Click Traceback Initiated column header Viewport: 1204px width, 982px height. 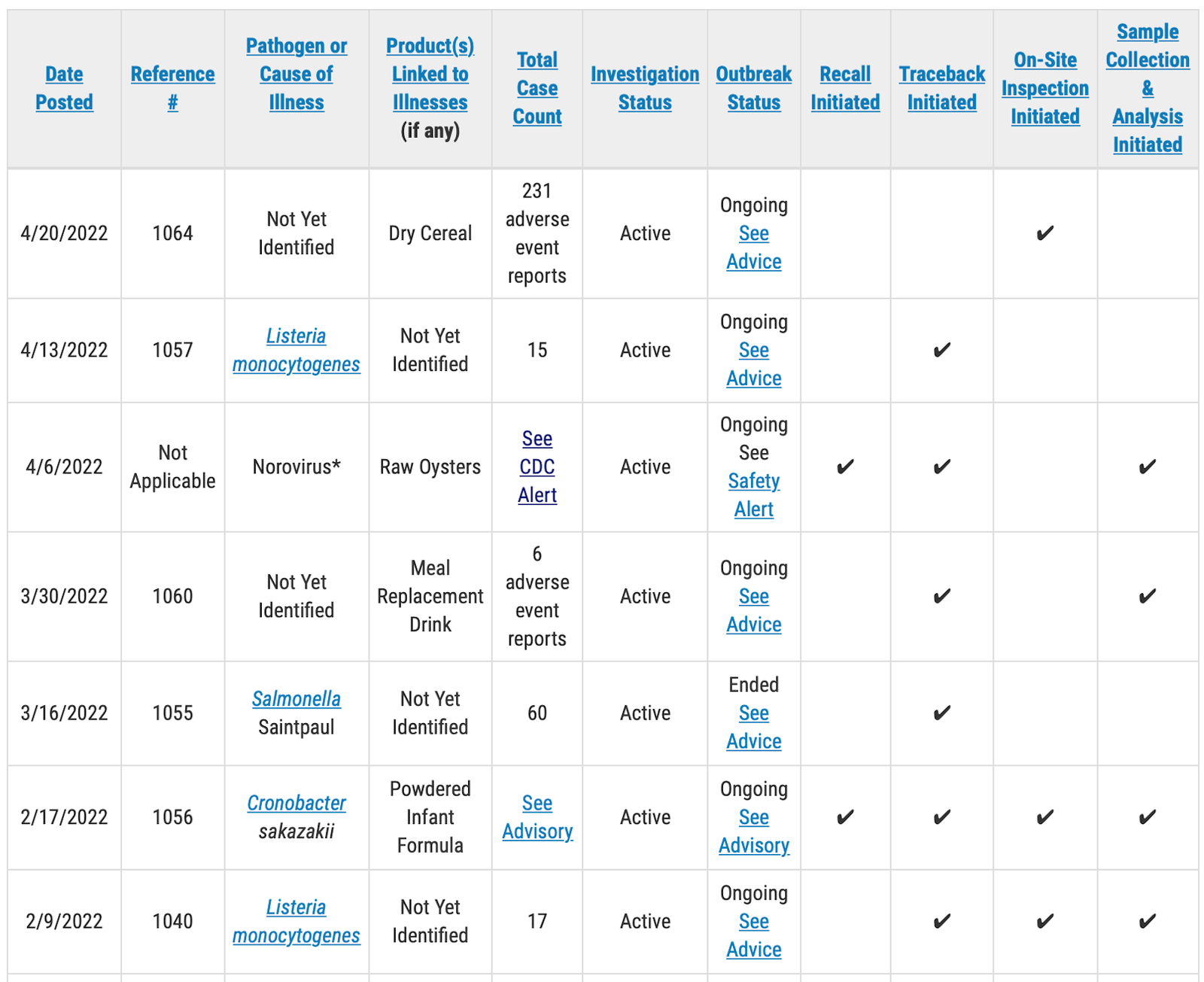941,88
